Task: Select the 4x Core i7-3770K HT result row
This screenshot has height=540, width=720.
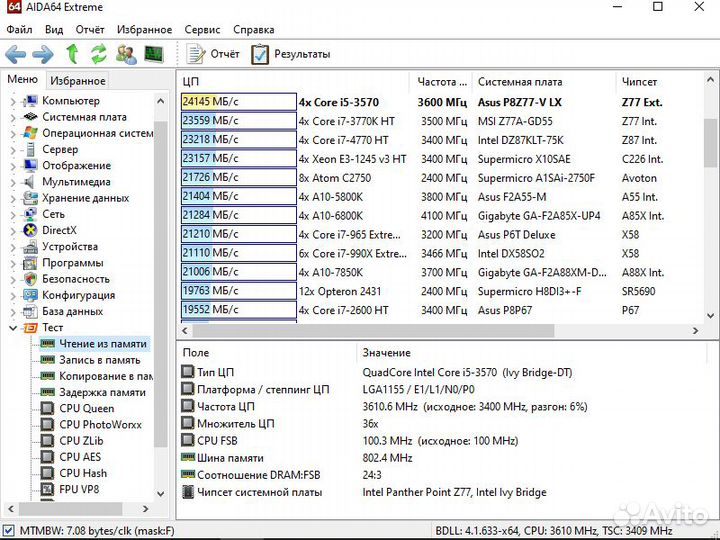Action: pos(441,121)
